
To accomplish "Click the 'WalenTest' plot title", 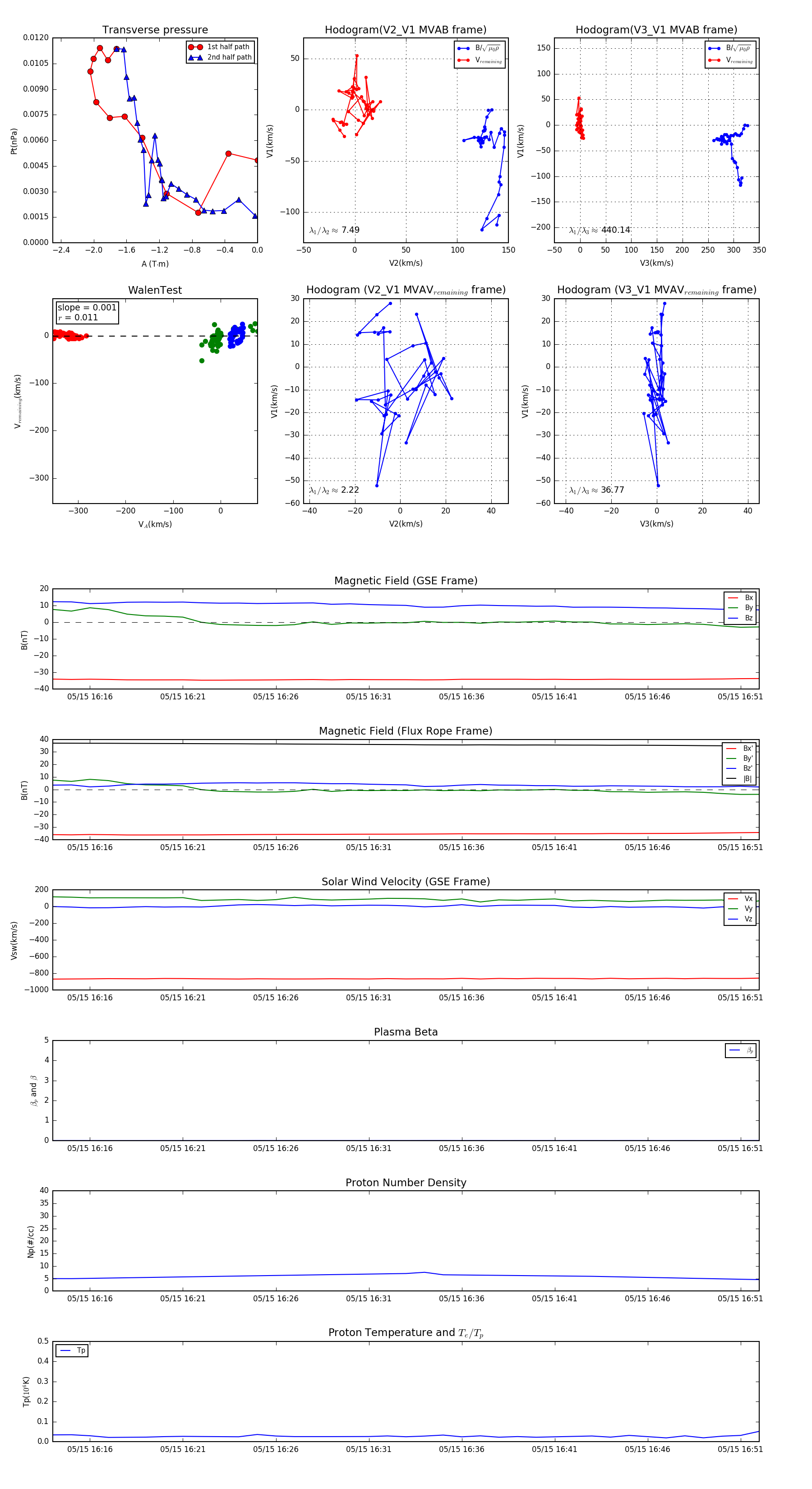I will click(155, 290).
